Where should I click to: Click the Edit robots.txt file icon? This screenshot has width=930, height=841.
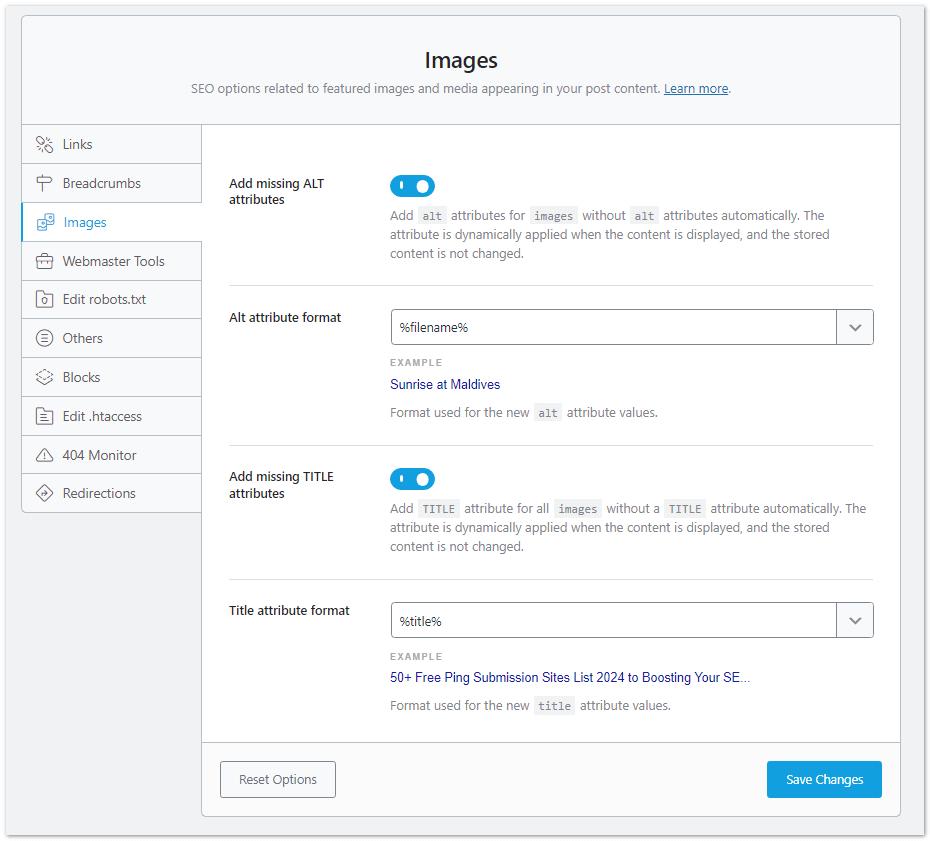click(45, 299)
